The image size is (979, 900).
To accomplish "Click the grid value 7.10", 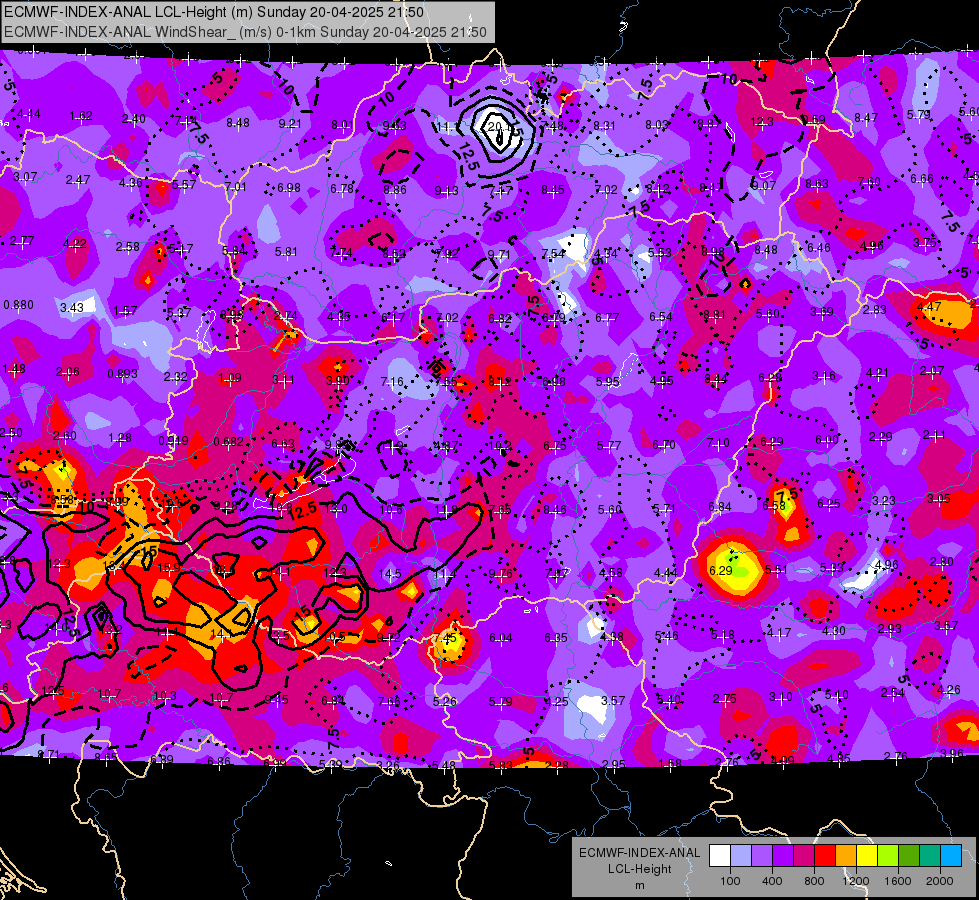I will coord(718,443).
